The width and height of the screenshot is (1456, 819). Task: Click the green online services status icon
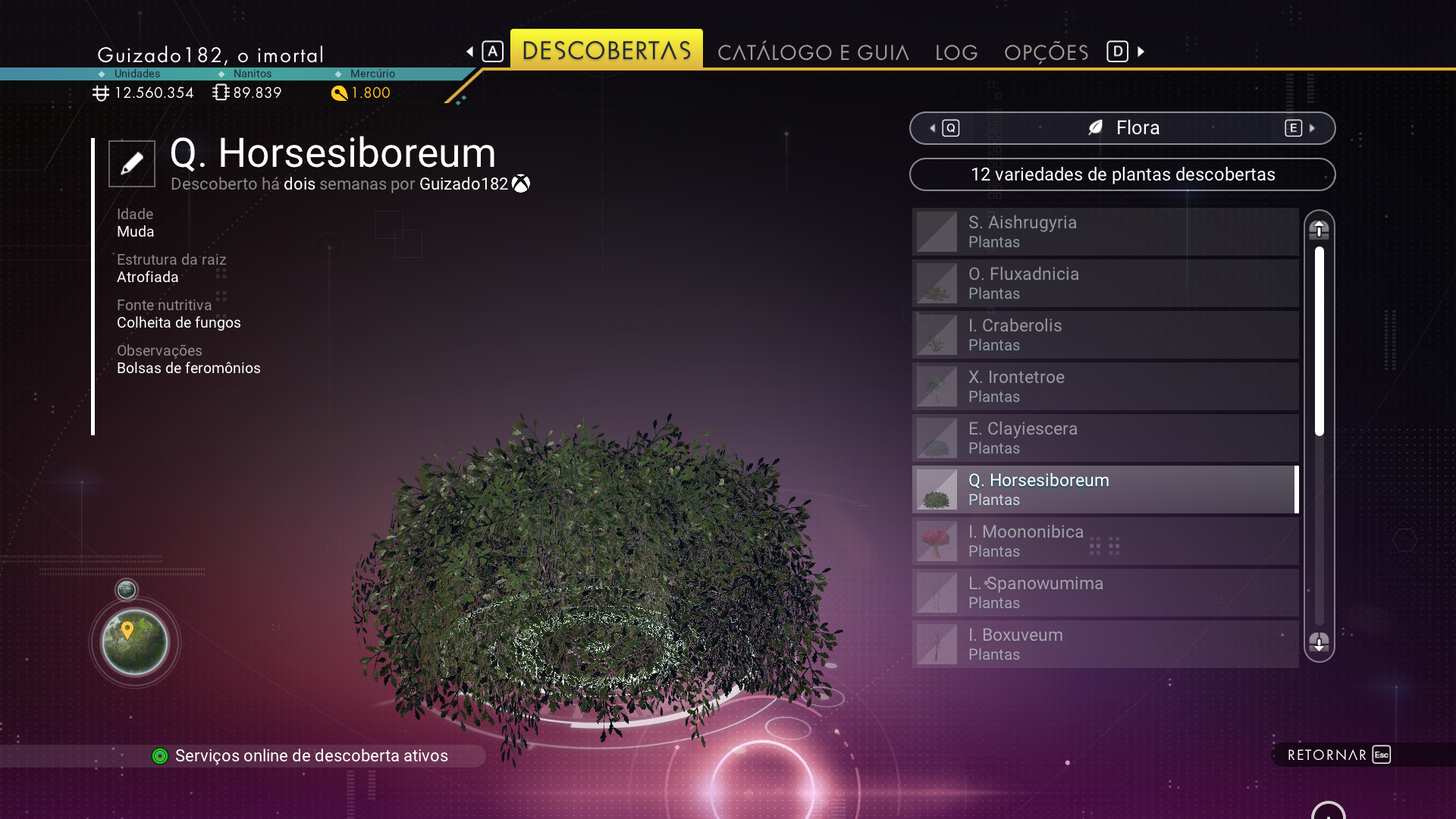pos(160,756)
